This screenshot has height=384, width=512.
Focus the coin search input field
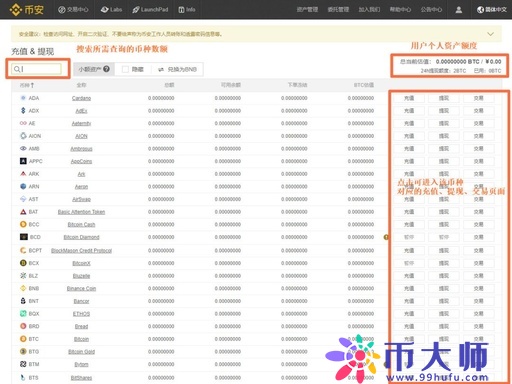(37, 69)
